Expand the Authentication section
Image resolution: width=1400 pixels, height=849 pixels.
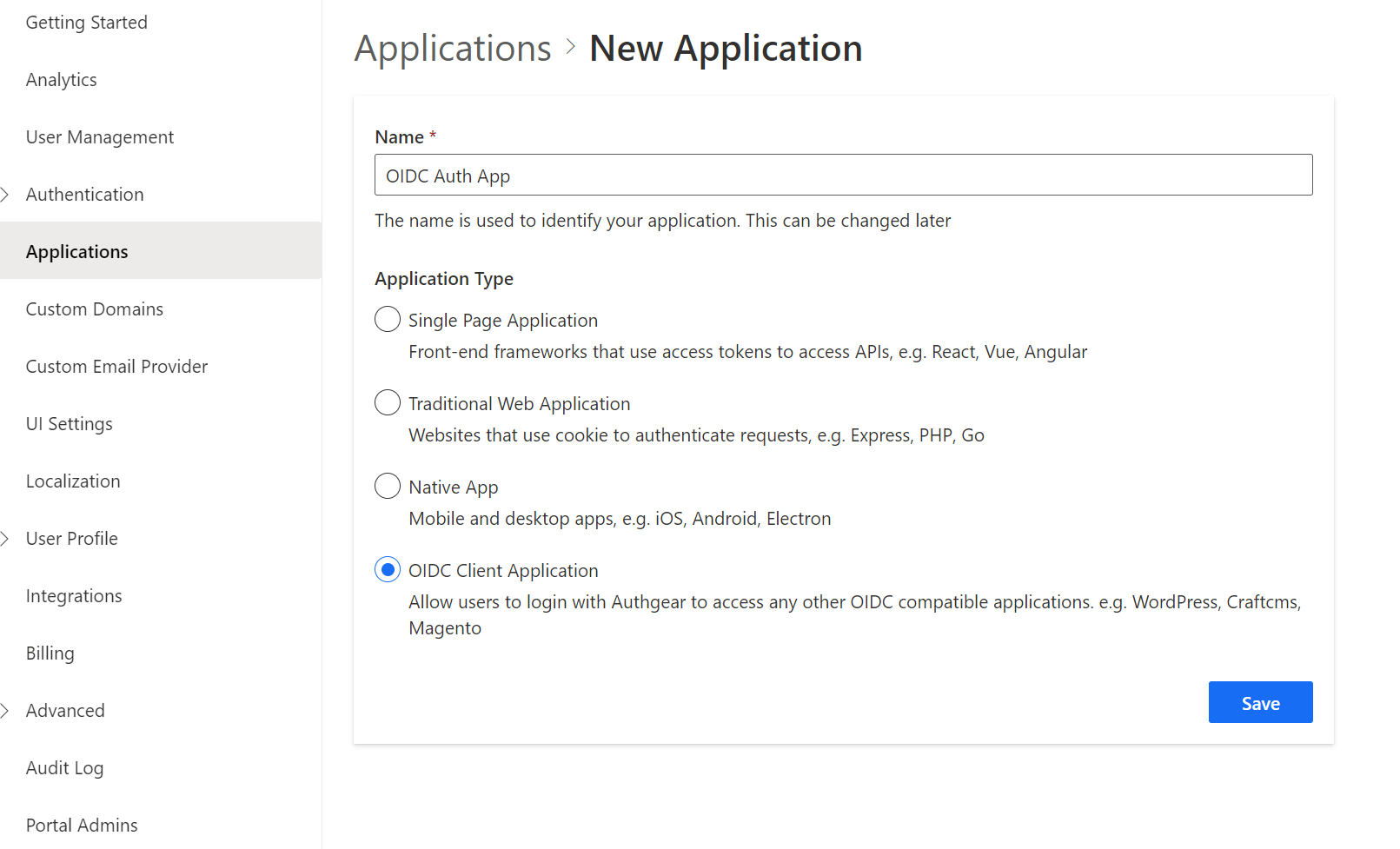click(x=84, y=194)
